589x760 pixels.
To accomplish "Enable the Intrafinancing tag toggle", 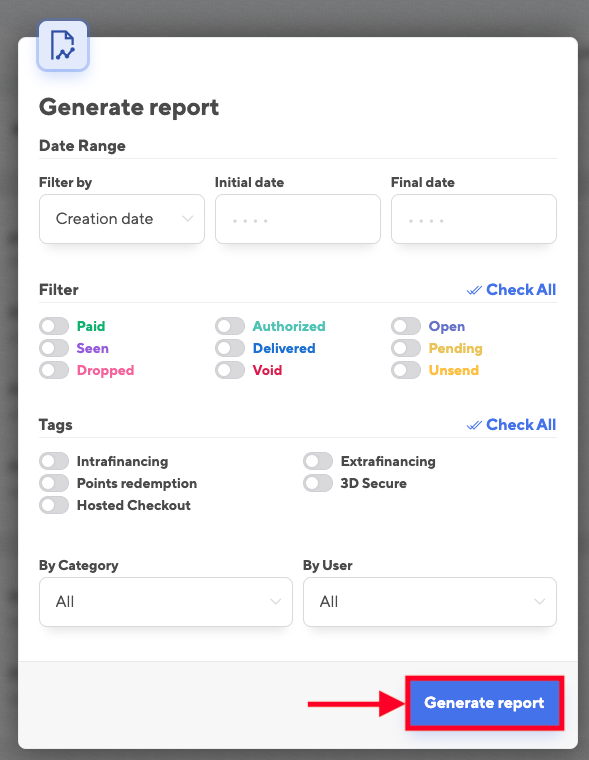I will pos(54,461).
